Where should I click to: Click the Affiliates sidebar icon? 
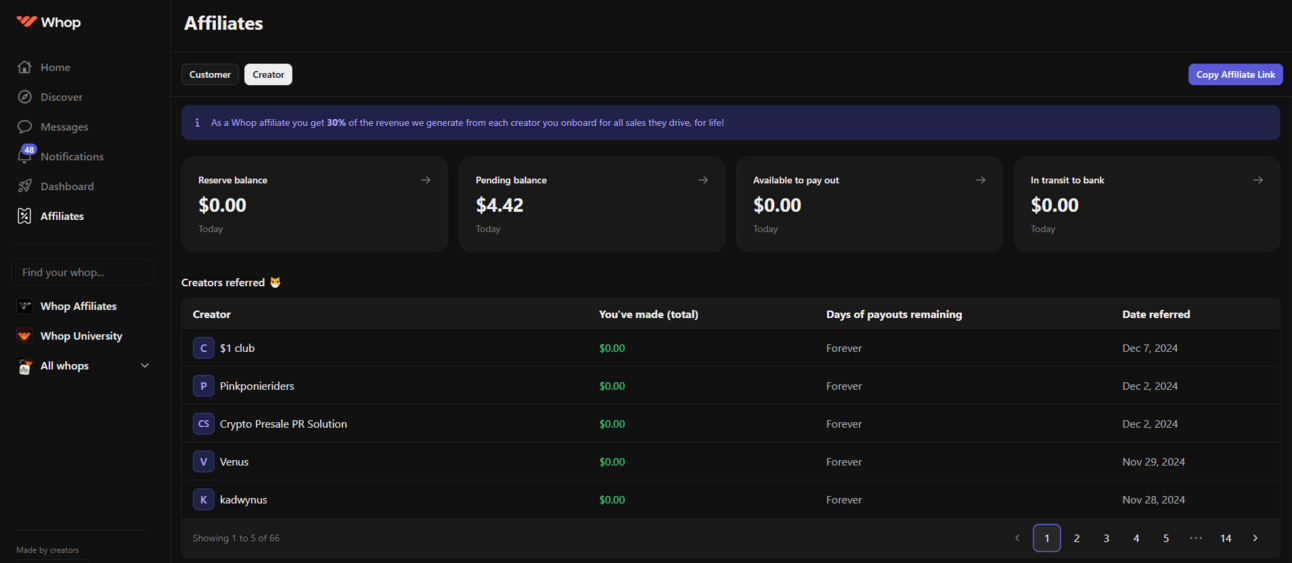(x=25, y=216)
